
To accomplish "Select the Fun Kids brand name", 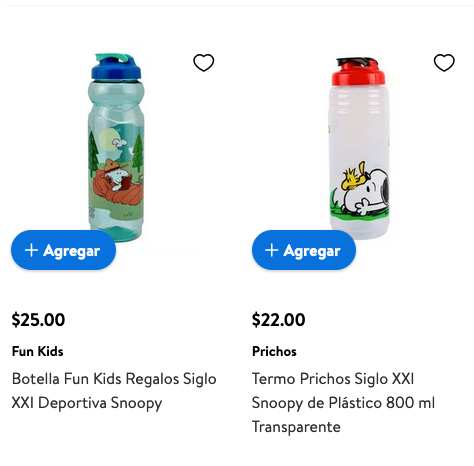I will [x=38, y=351].
